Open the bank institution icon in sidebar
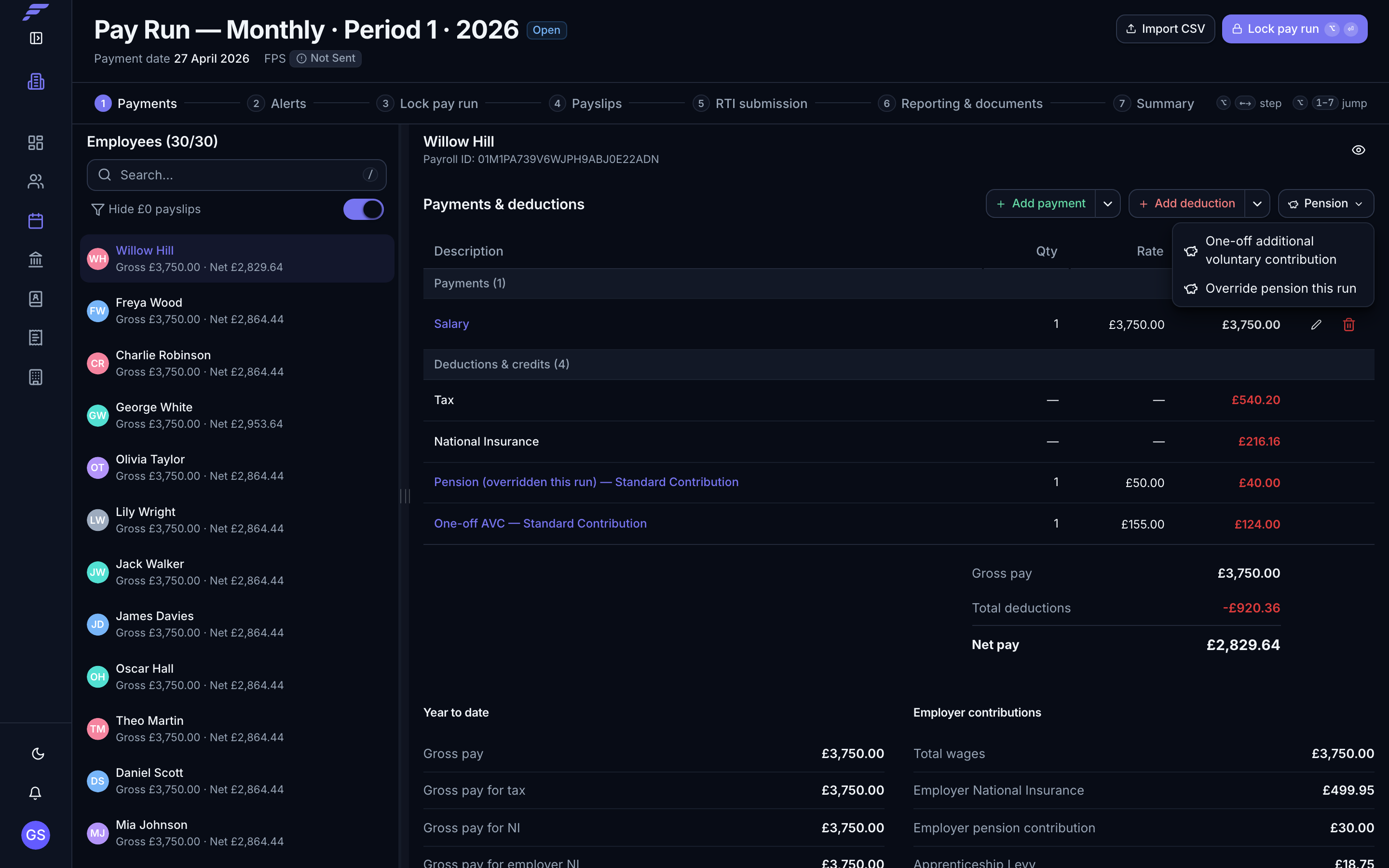Screen dimensions: 1389x868 point(36,259)
